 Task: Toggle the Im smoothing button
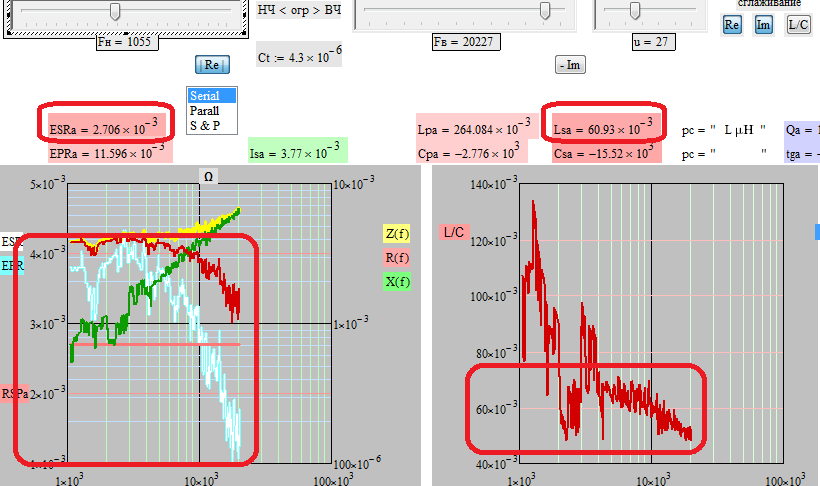pos(764,25)
